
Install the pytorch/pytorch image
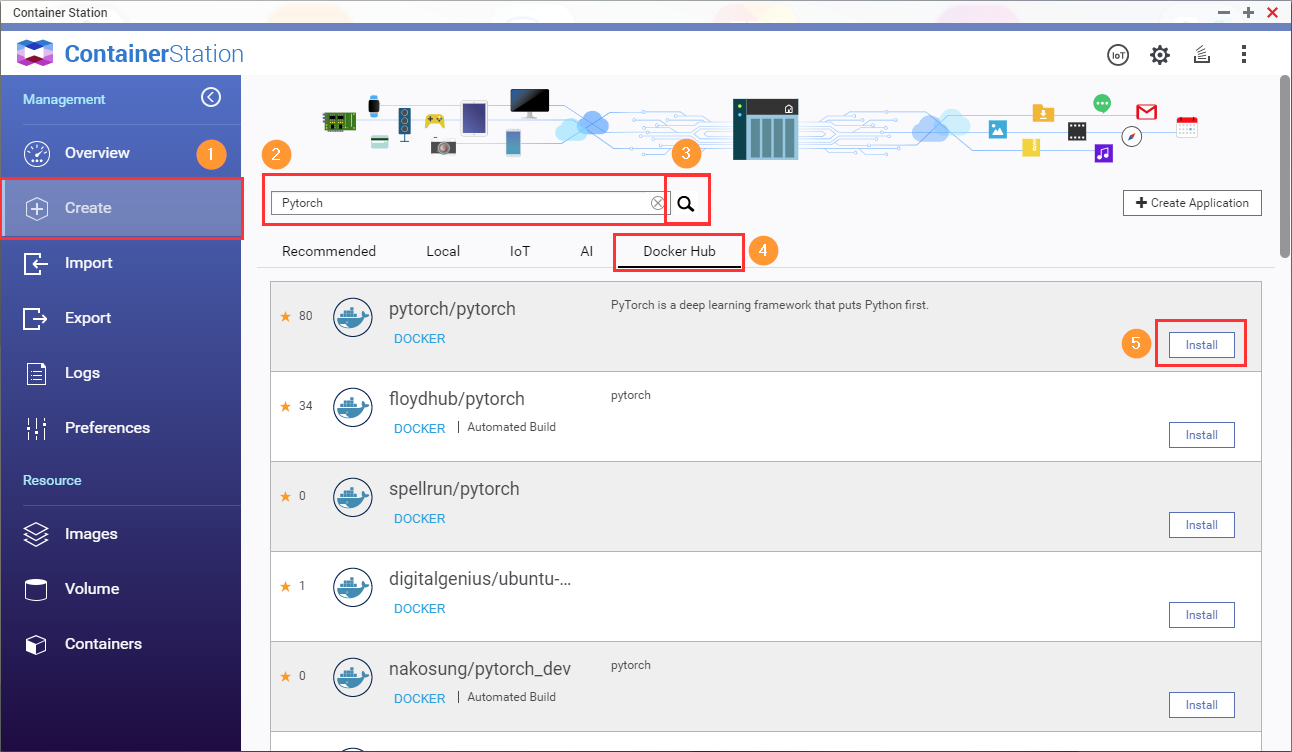1201,345
